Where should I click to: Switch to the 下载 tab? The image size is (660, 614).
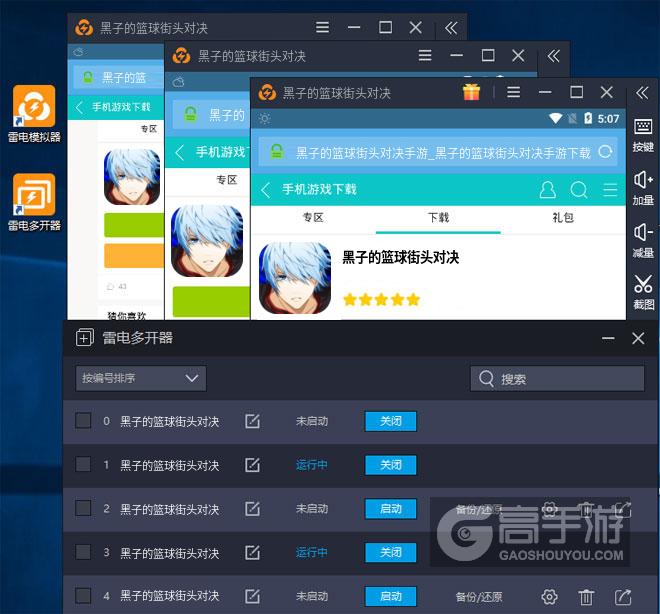point(438,218)
